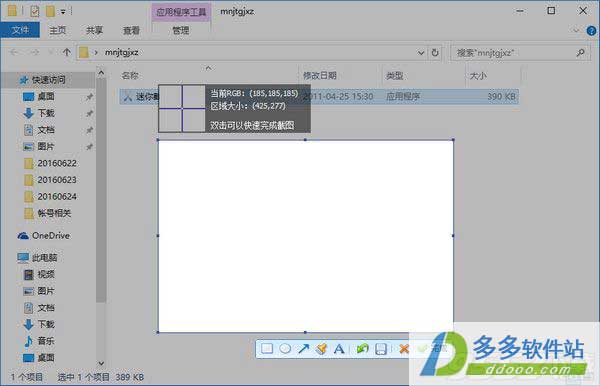Select the ellipse drawing tool
This screenshot has height=386, width=600.
point(285,349)
